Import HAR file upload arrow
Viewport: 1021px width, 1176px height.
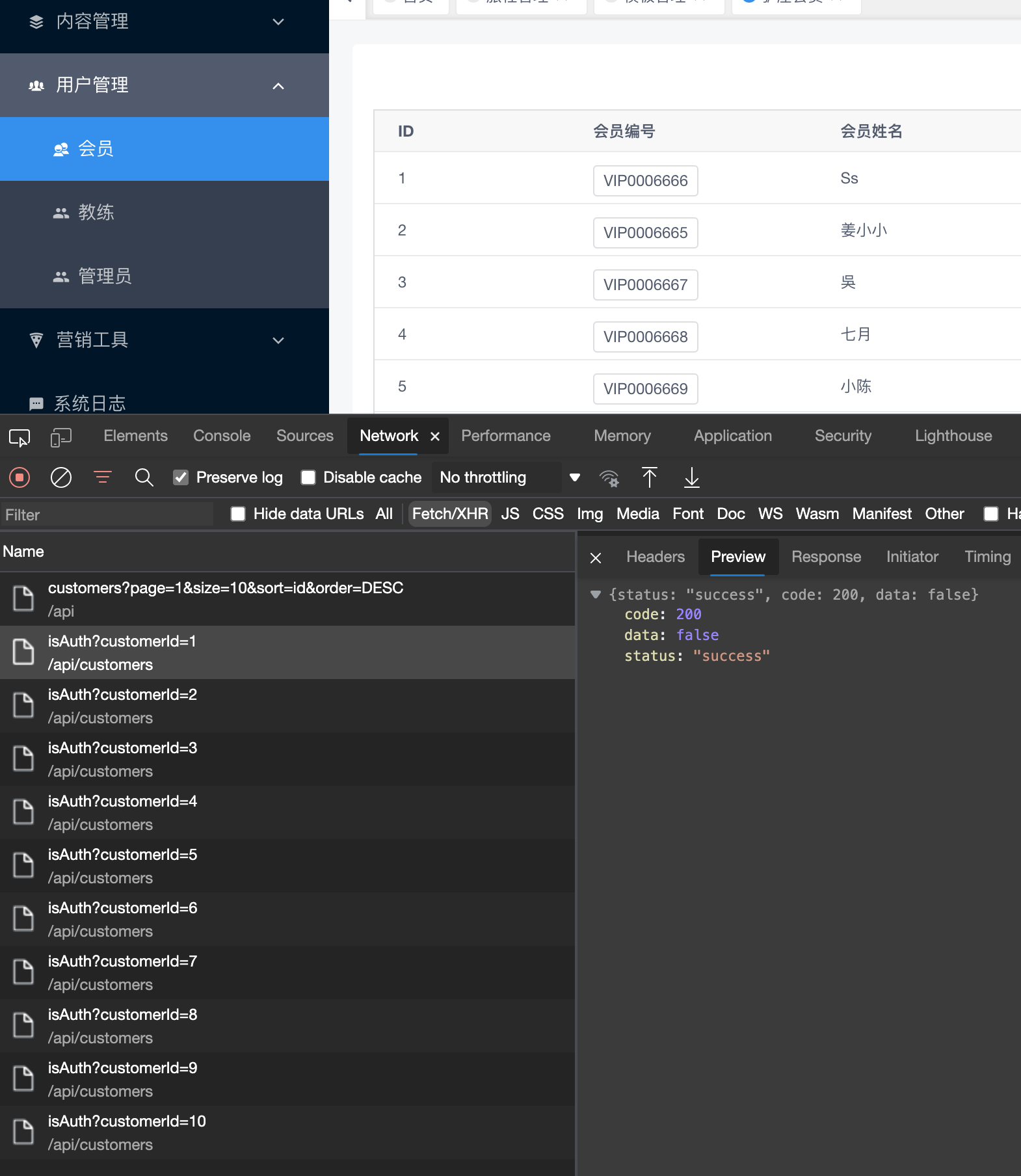coord(650,478)
